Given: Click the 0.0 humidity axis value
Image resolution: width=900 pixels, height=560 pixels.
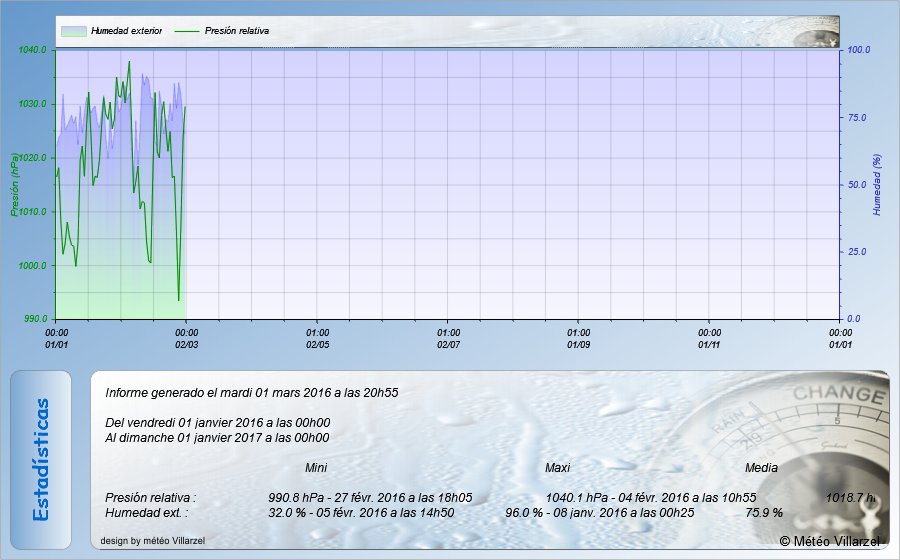Looking at the screenshot, I should [854, 319].
